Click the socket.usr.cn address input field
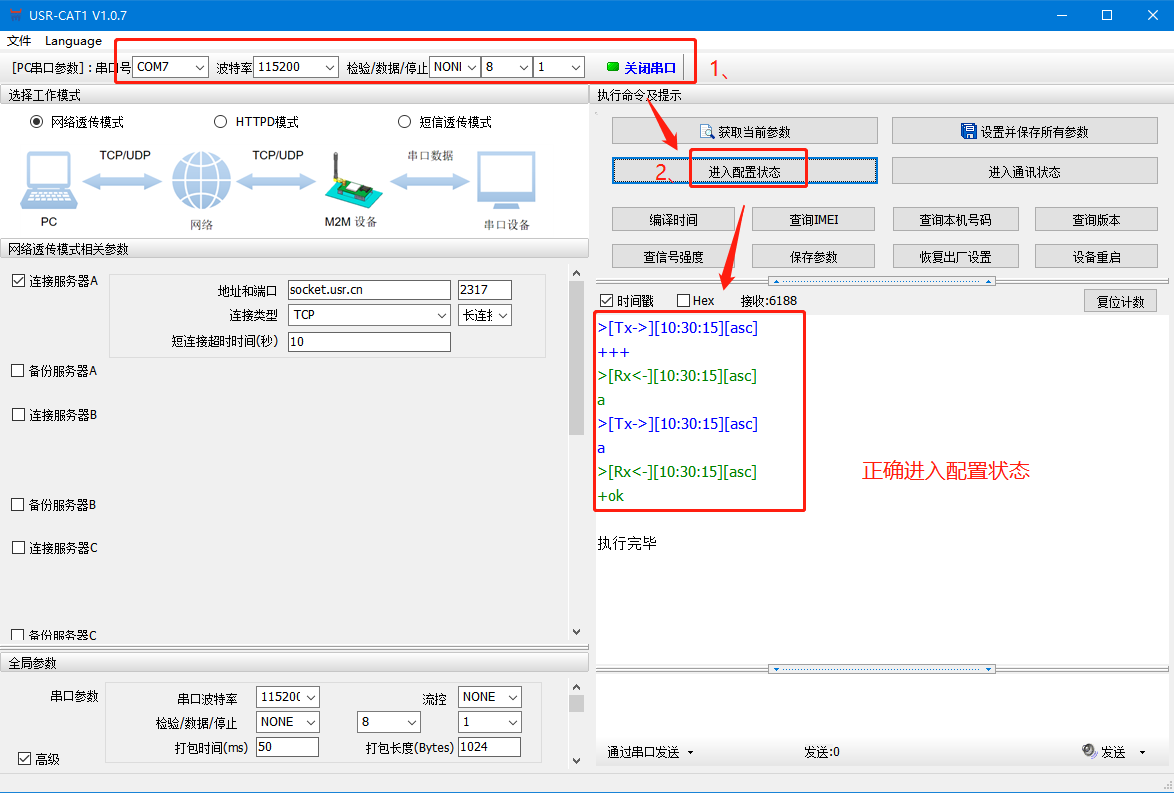The height and width of the screenshot is (793, 1174). (368, 290)
